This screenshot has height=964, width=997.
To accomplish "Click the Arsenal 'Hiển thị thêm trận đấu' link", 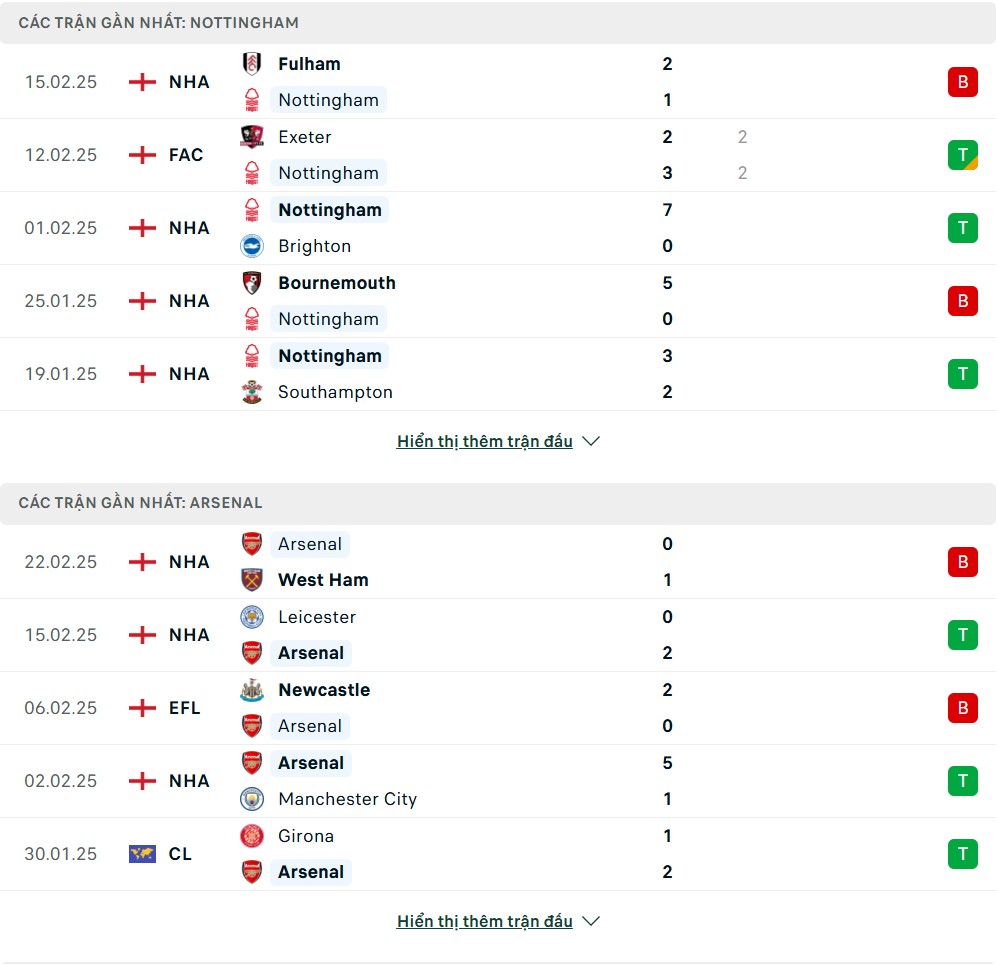I will coord(484,921).
